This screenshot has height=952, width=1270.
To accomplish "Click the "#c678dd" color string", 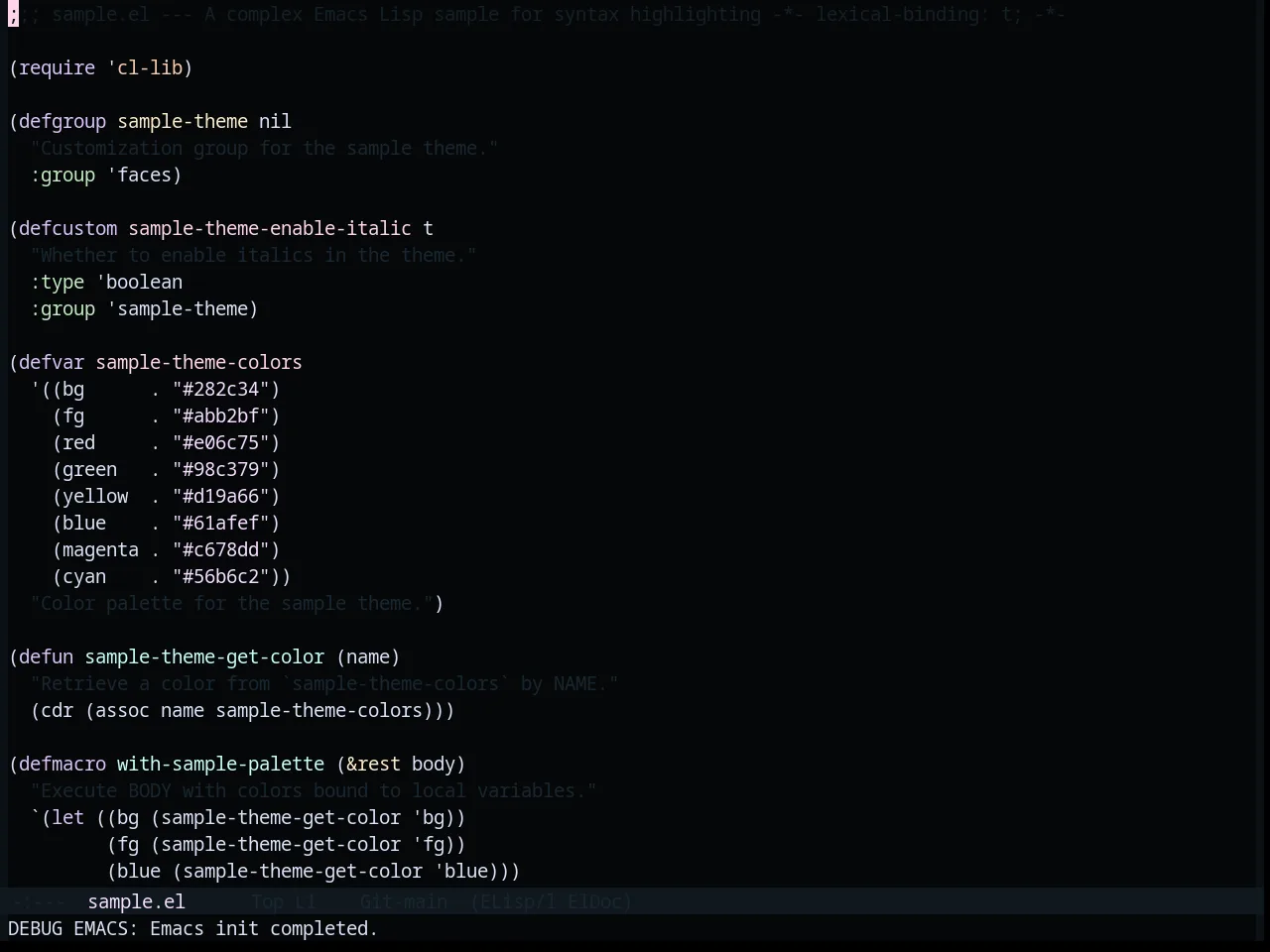I will tap(220, 549).
